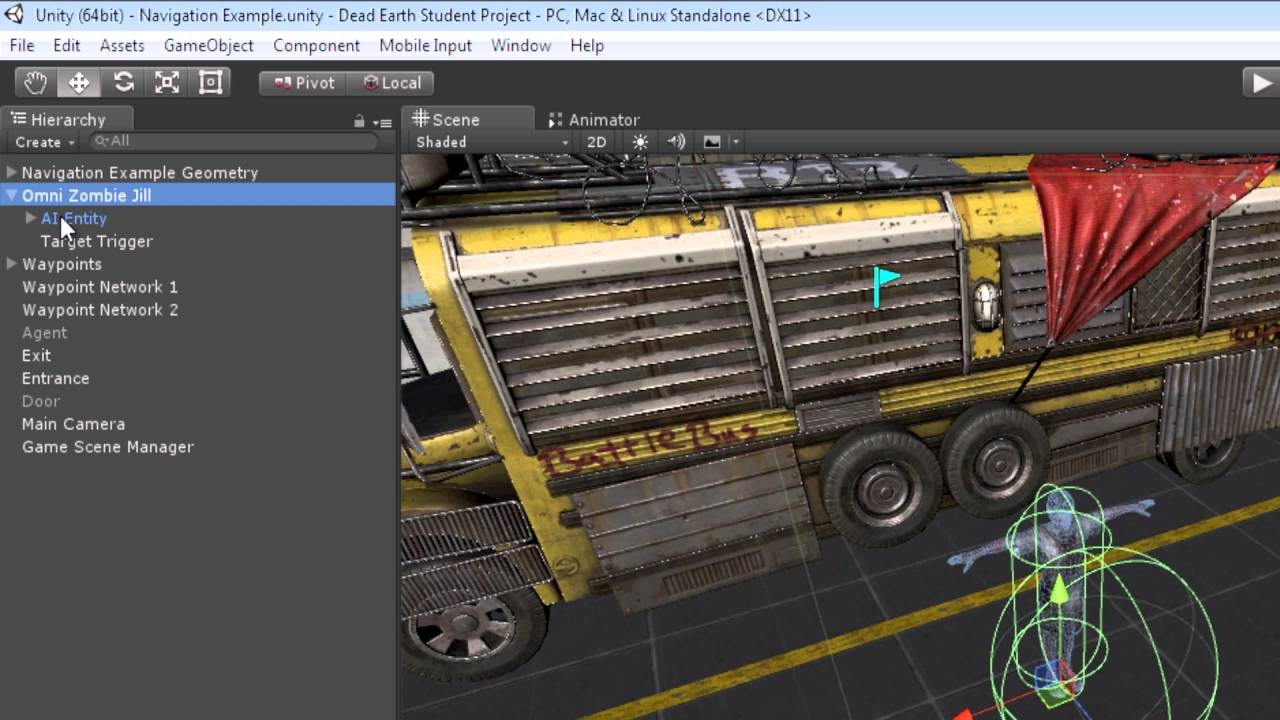
Task: Open the Mobile Input menu
Action: tap(425, 45)
